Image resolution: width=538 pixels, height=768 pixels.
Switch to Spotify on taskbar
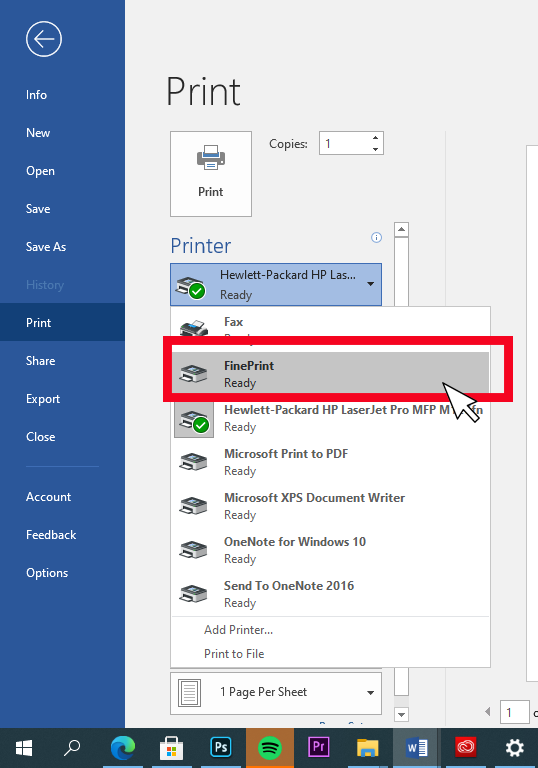point(269,748)
